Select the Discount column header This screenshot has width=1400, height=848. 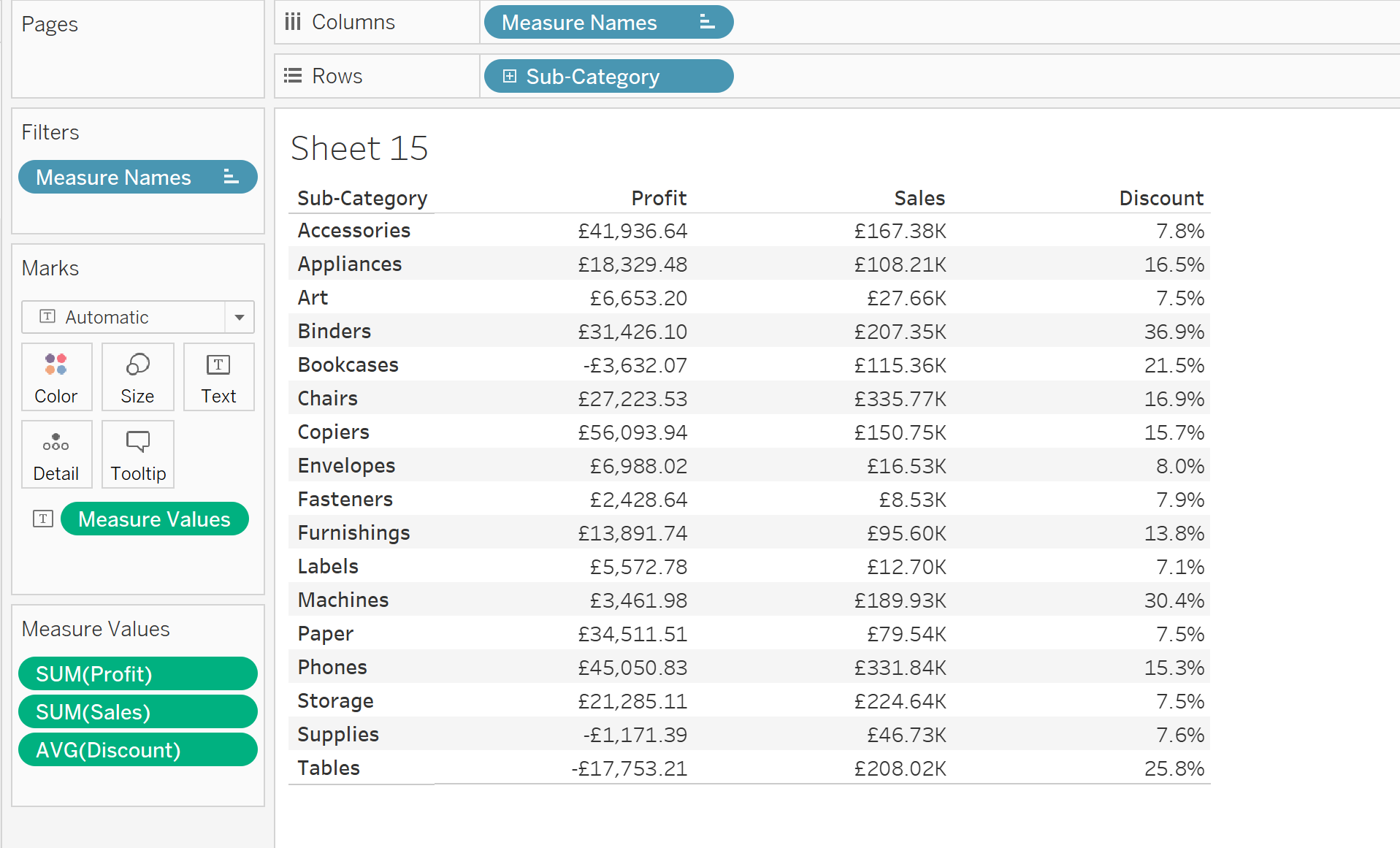[x=1160, y=198]
